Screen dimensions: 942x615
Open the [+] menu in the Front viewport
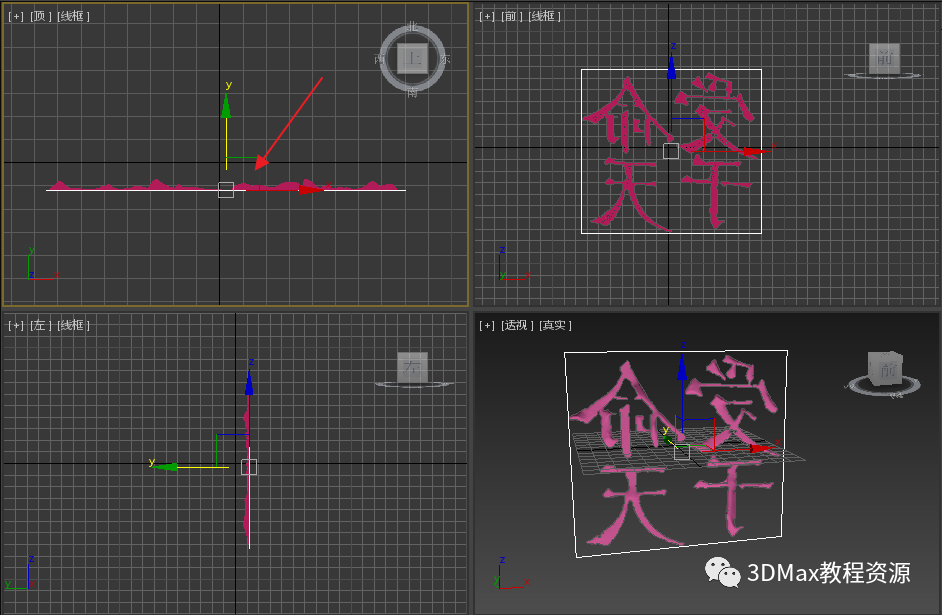[487, 16]
